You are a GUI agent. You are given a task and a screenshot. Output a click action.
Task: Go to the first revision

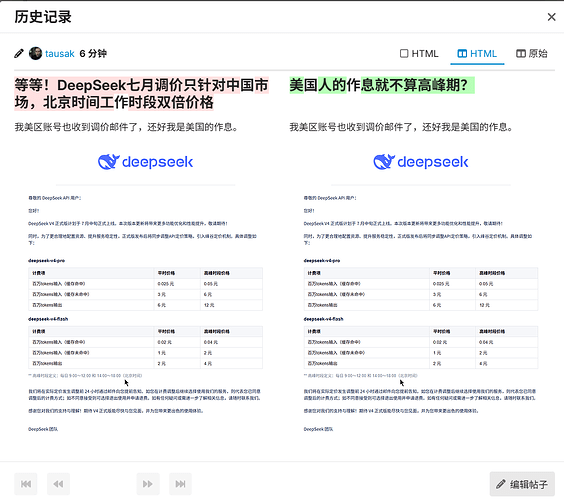[x=26, y=484]
